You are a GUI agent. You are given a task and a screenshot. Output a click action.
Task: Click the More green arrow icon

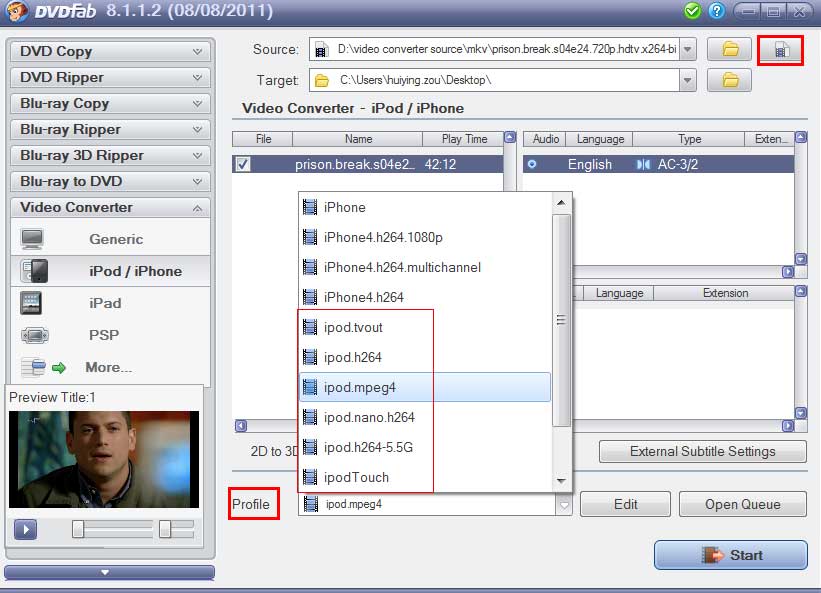[59, 367]
